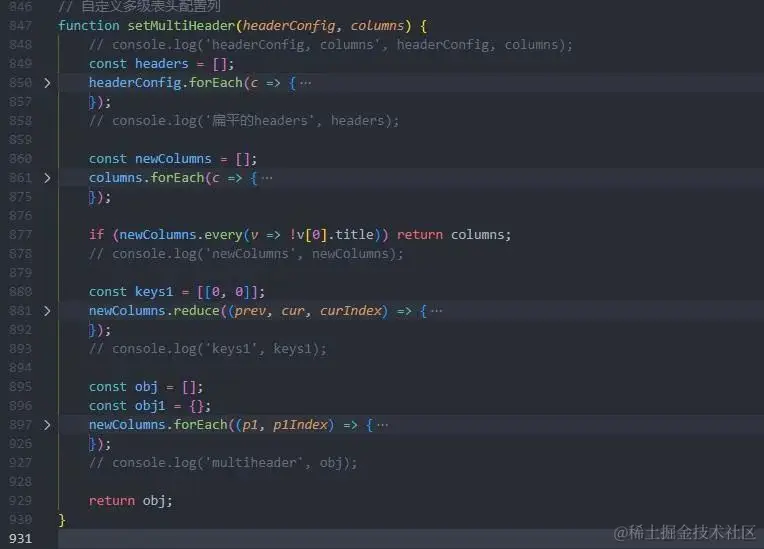Click the const headers declaration line
This screenshot has height=549, width=764.
[161, 64]
